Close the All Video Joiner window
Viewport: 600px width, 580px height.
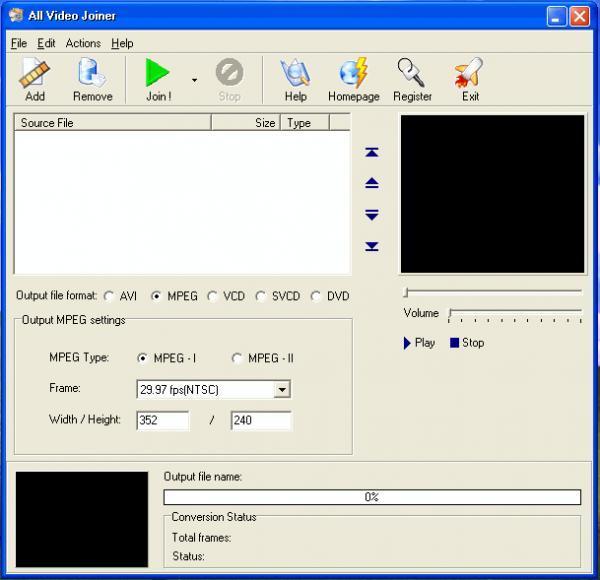point(579,16)
